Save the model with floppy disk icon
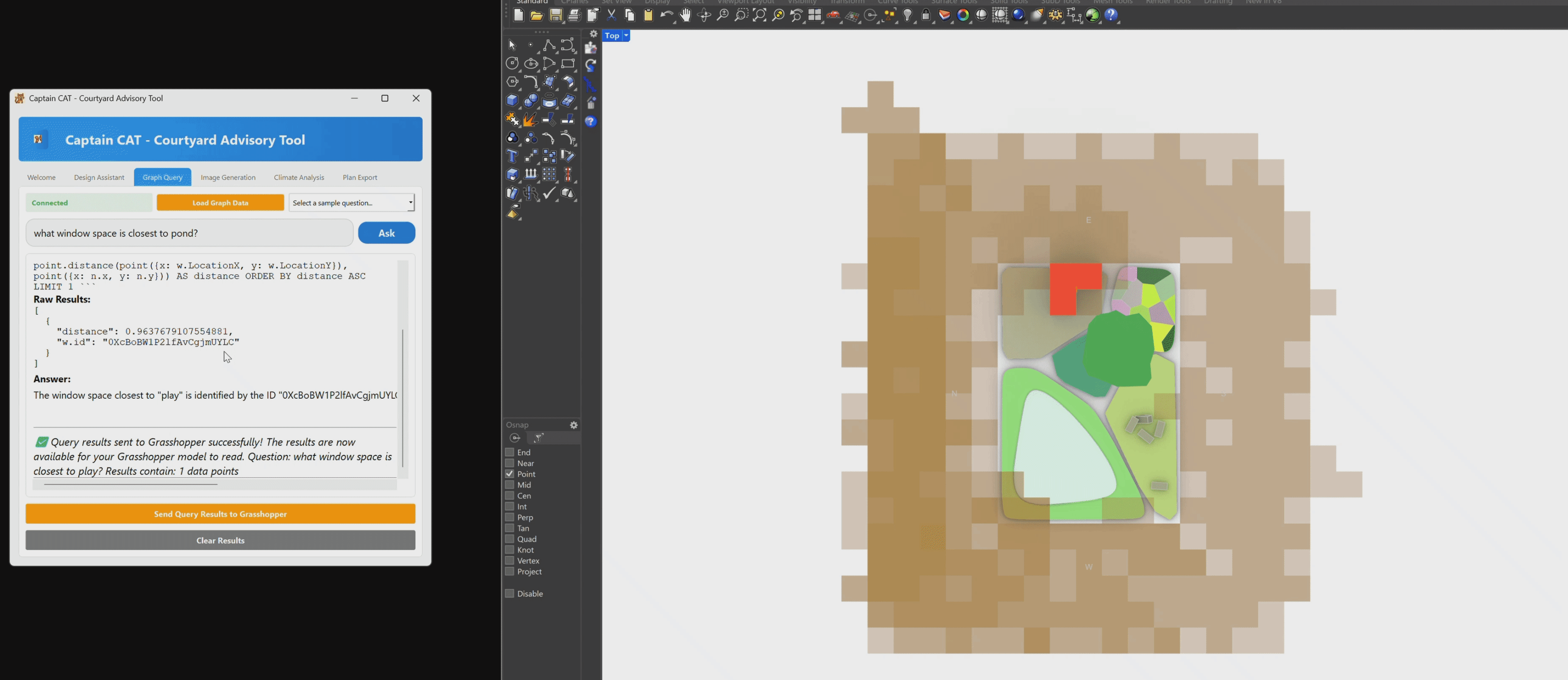The image size is (1568, 680). point(555,16)
